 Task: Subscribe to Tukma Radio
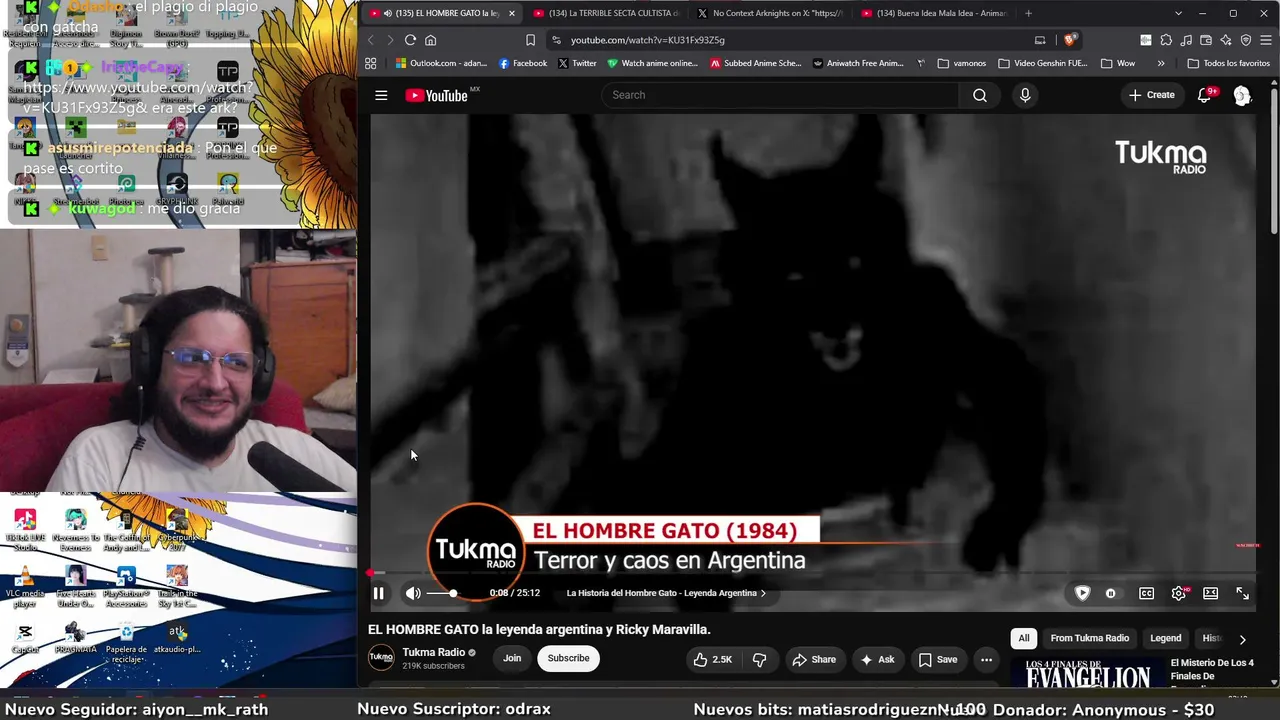[x=568, y=658]
